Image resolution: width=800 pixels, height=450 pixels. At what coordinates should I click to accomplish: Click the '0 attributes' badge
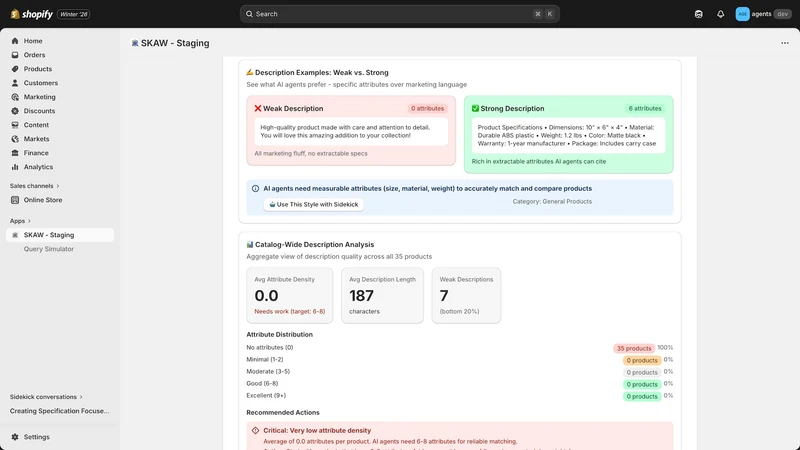pos(428,109)
